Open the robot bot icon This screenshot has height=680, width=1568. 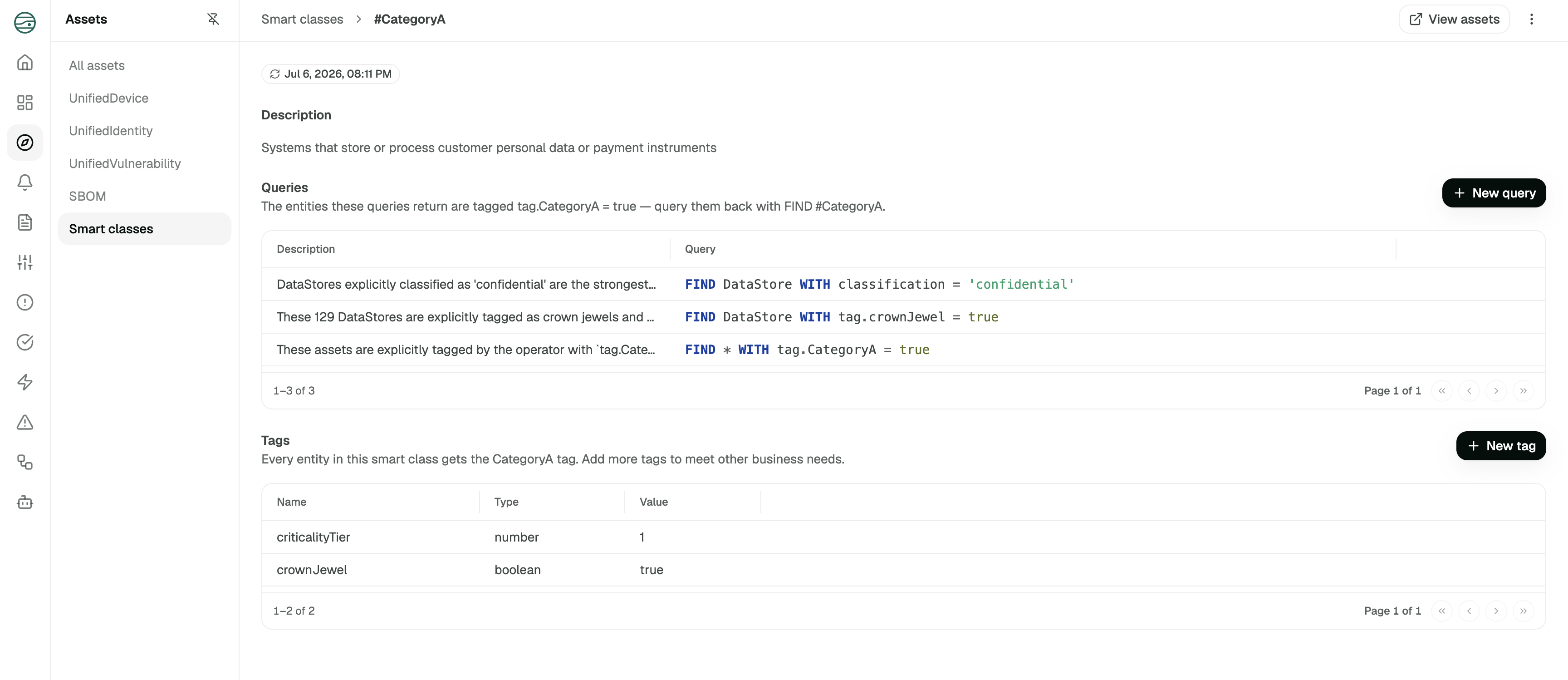click(25, 502)
